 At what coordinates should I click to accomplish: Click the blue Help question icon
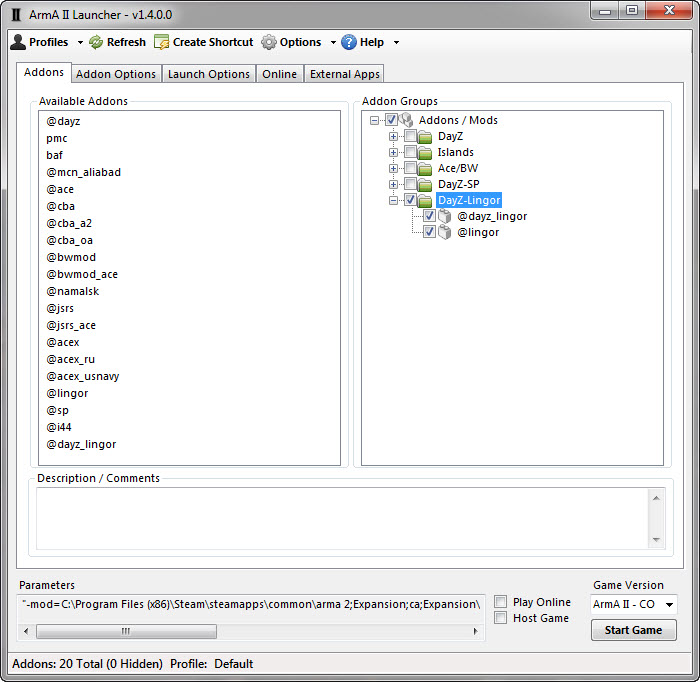[349, 42]
